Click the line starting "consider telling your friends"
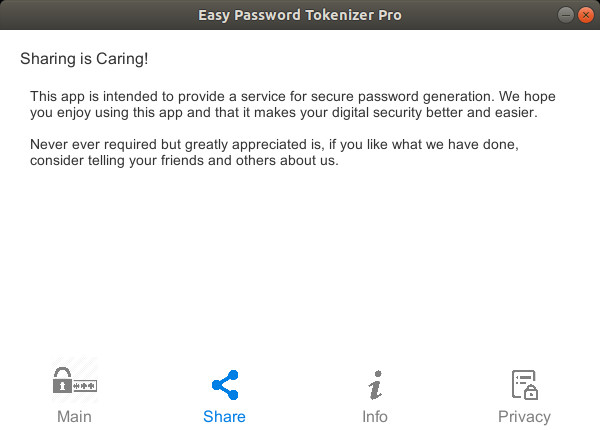Viewport: 600px width, 430px height. 184,161
